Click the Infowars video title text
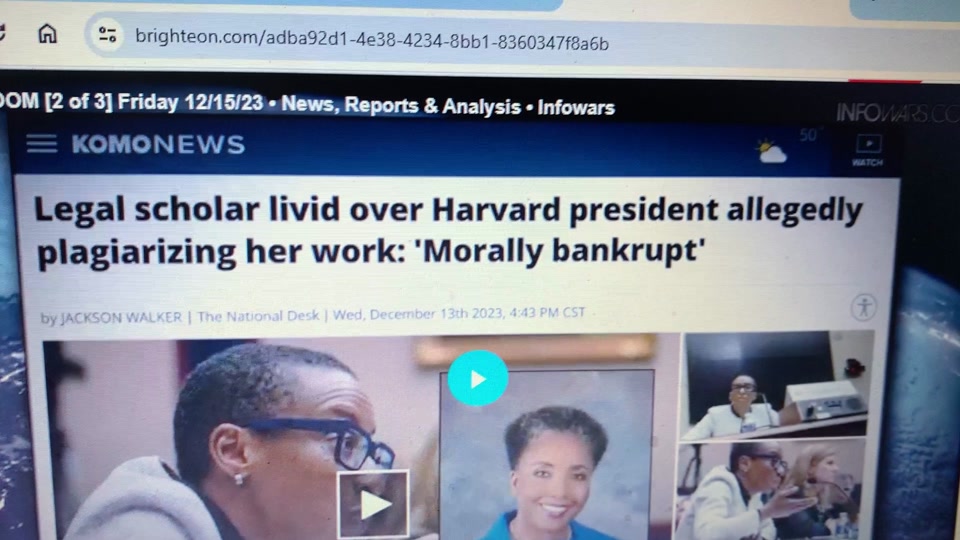This screenshot has height=540, width=960. (307, 104)
